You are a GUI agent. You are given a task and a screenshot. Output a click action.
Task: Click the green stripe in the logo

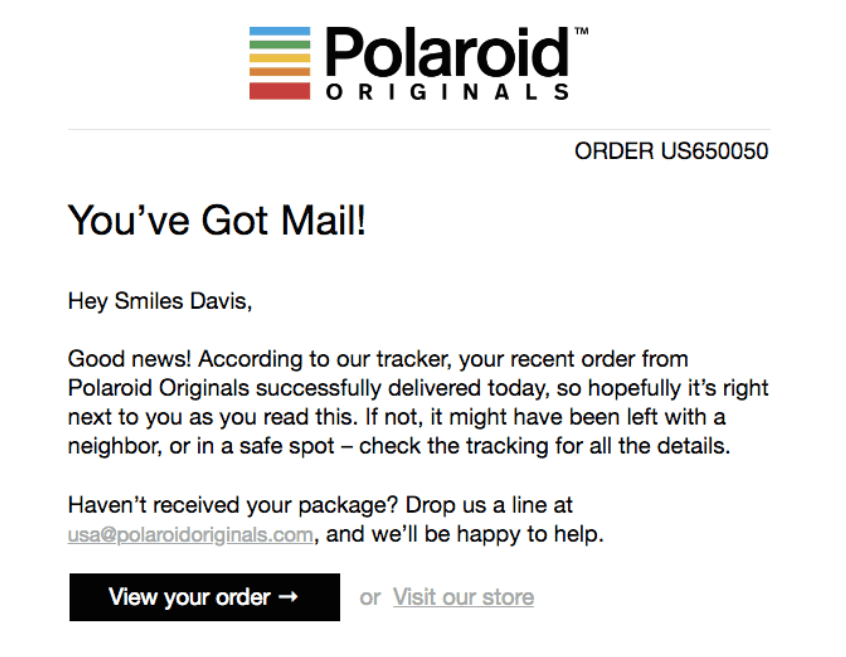tap(279, 45)
